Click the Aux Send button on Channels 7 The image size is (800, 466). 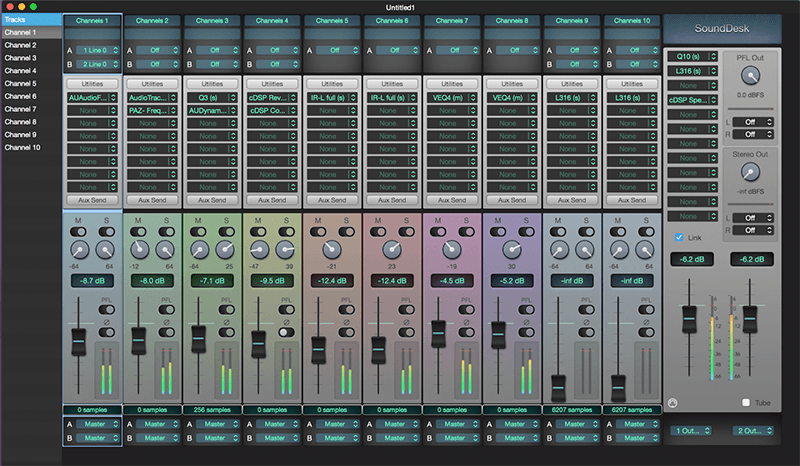pos(453,200)
